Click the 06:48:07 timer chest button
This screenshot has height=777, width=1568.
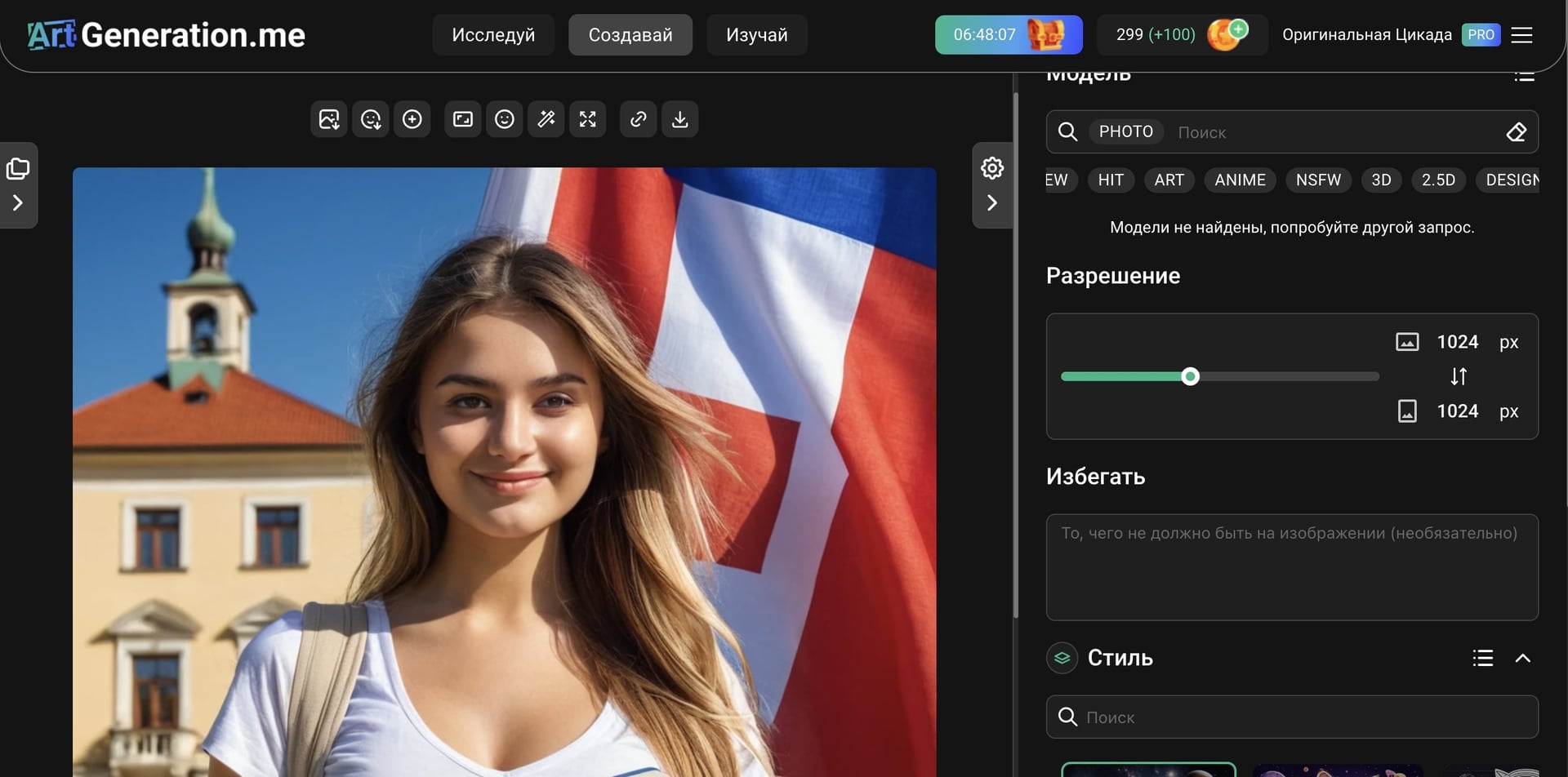click(1008, 35)
